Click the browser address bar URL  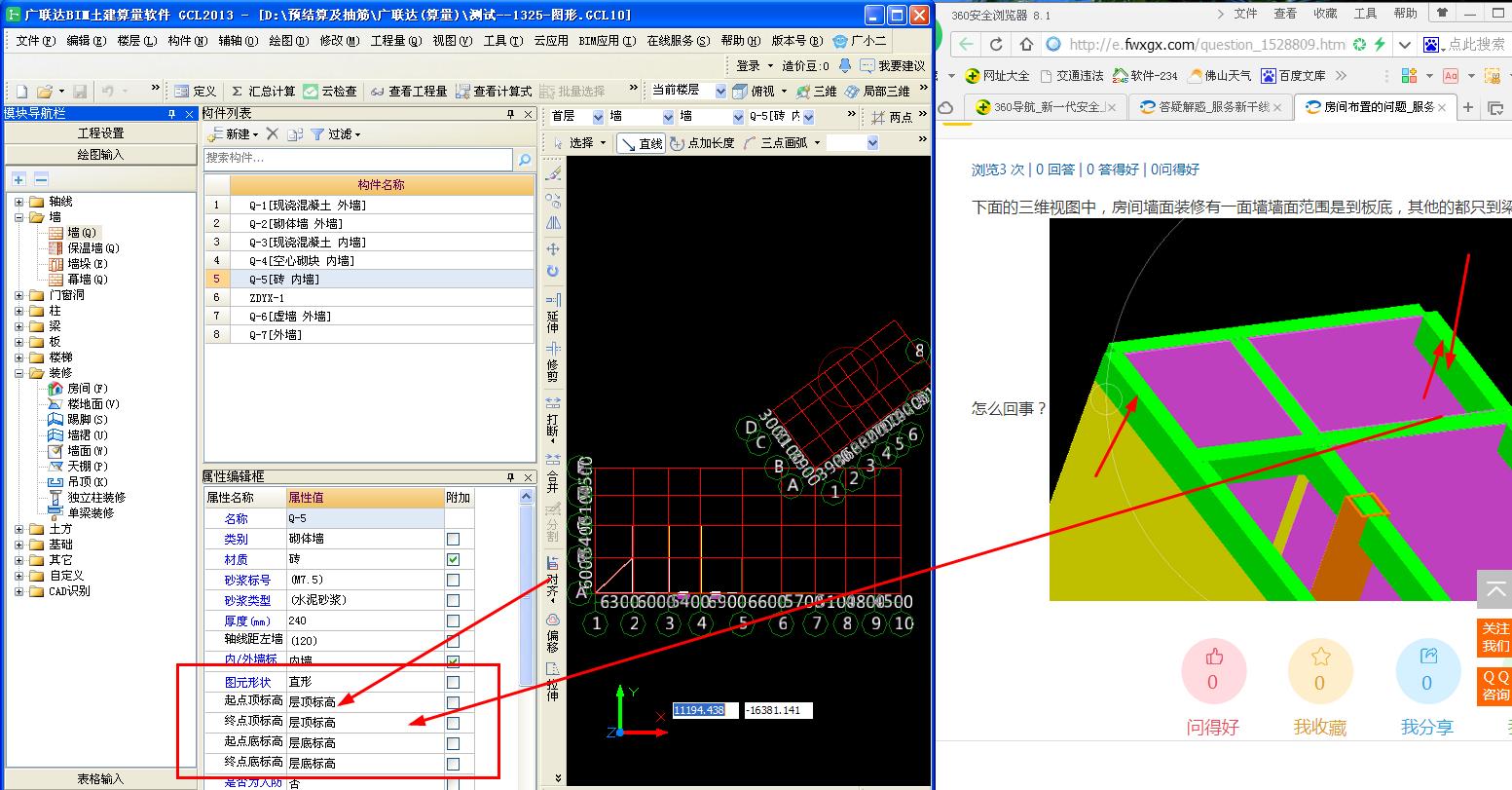pos(1207,45)
